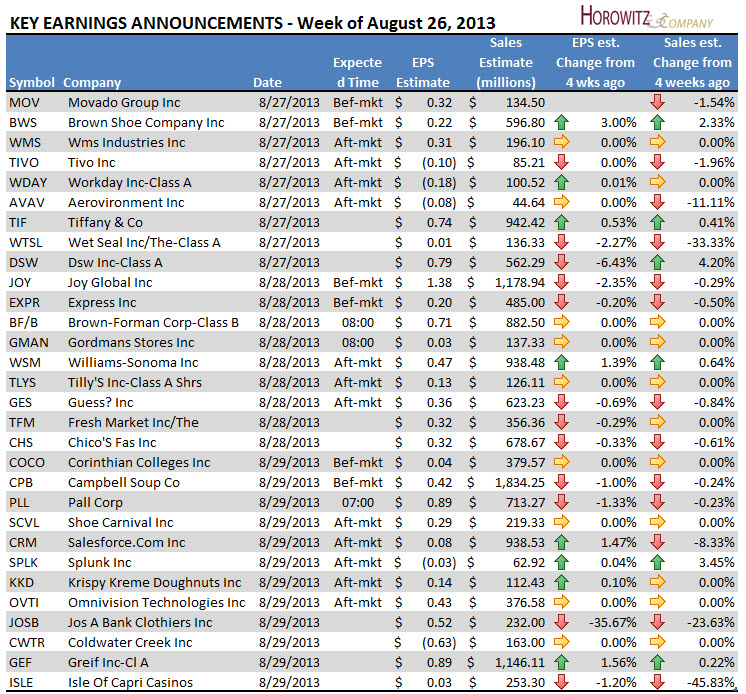Image resolution: width=746 pixels, height=694 pixels.
Task: Click the yellow arrow in the TFM sales change cell
Action: [658, 422]
